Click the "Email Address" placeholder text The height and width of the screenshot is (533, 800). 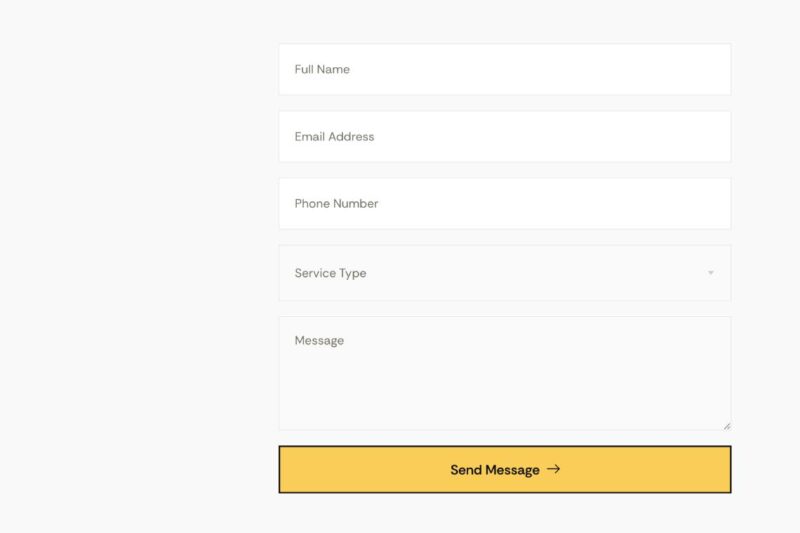click(334, 136)
